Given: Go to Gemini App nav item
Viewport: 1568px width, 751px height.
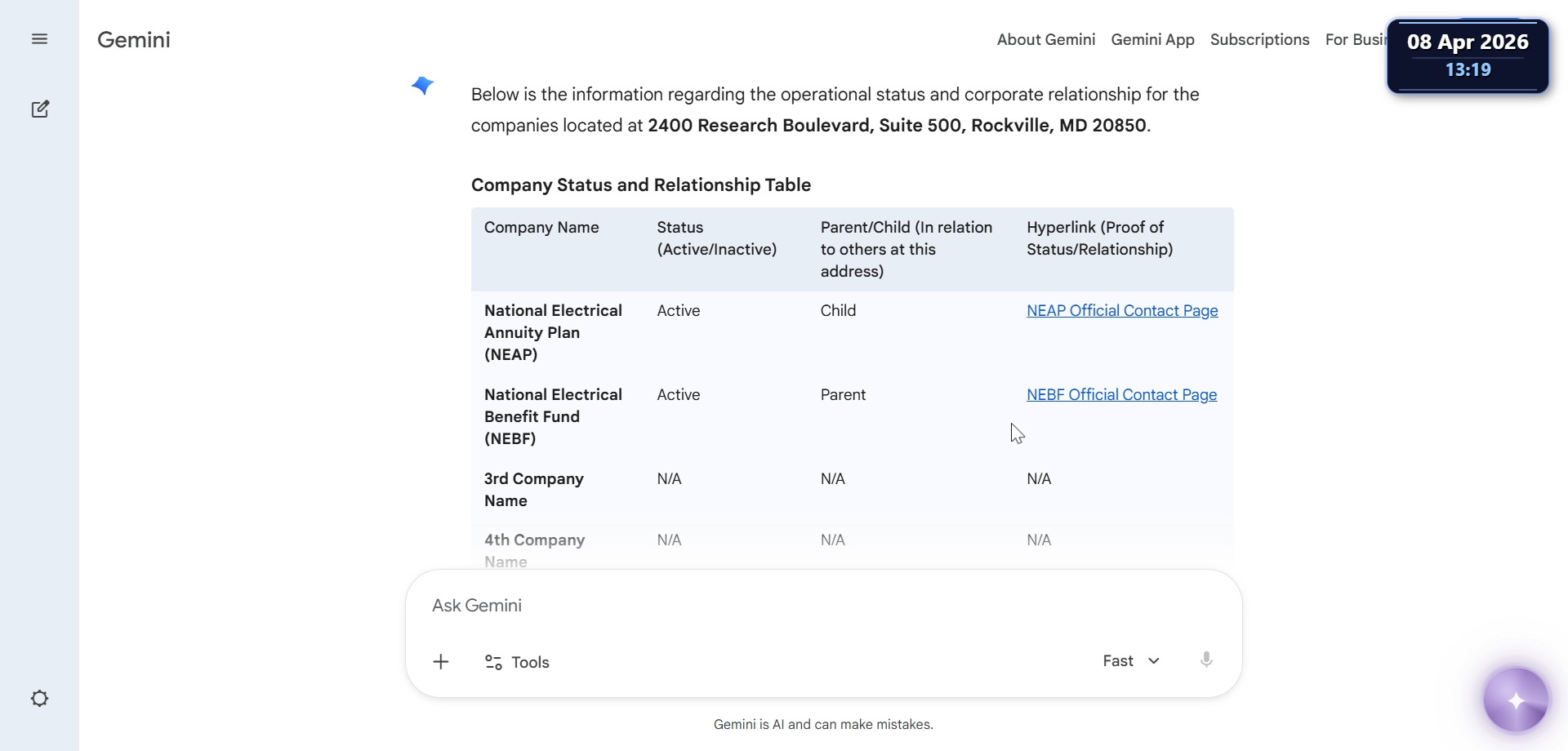Looking at the screenshot, I should coord(1152,40).
